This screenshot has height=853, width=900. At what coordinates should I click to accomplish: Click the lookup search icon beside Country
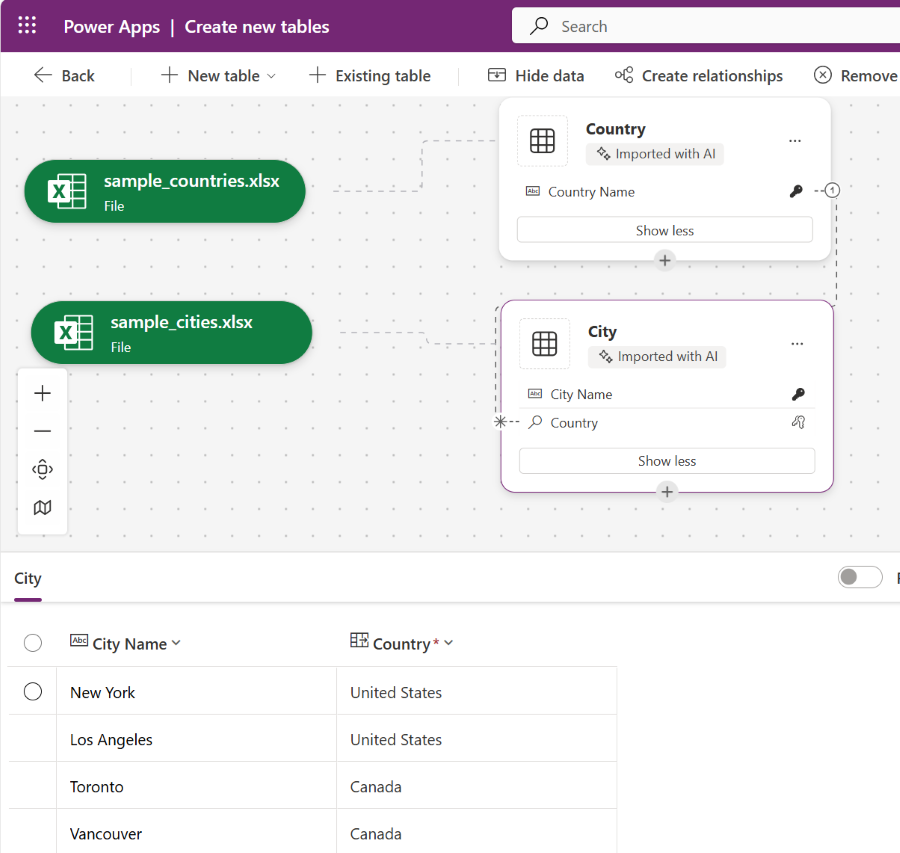point(535,422)
